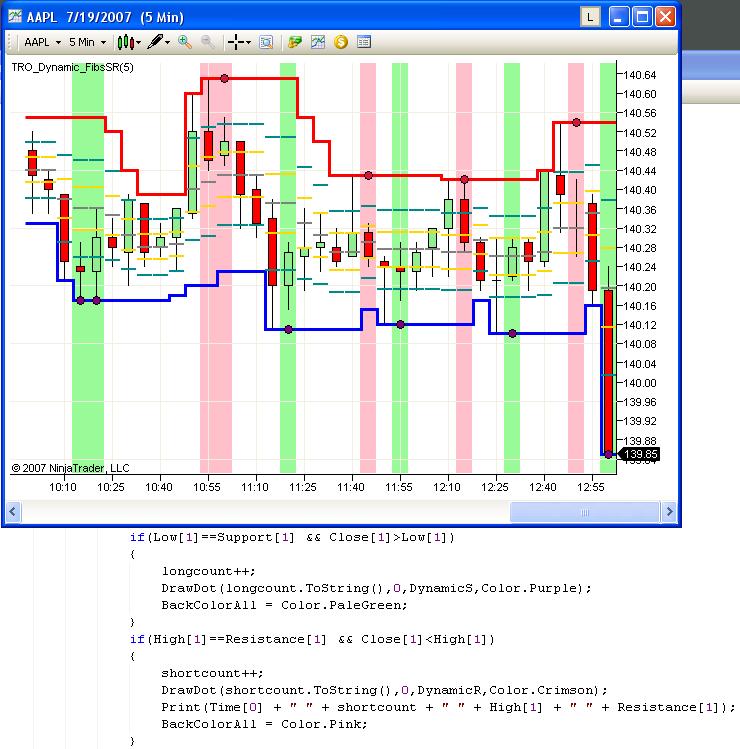This screenshot has width=740, height=749.
Task: Expand the drawing tools dropdown arrow
Action: [x=168, y=43]
